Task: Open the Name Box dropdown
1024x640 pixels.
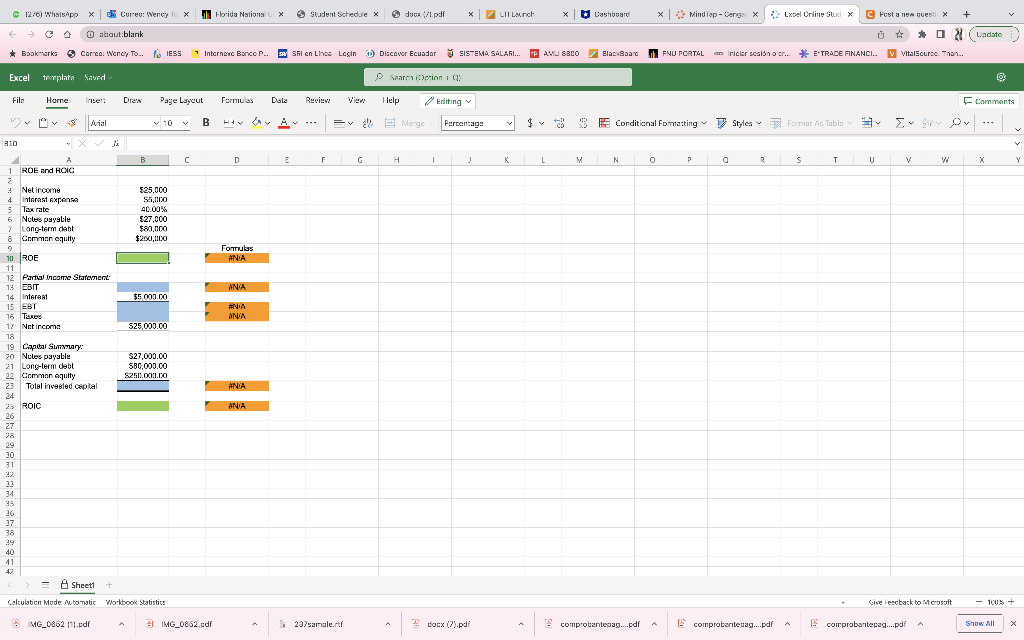Action: pyautogui.click(x=68, y=143)
